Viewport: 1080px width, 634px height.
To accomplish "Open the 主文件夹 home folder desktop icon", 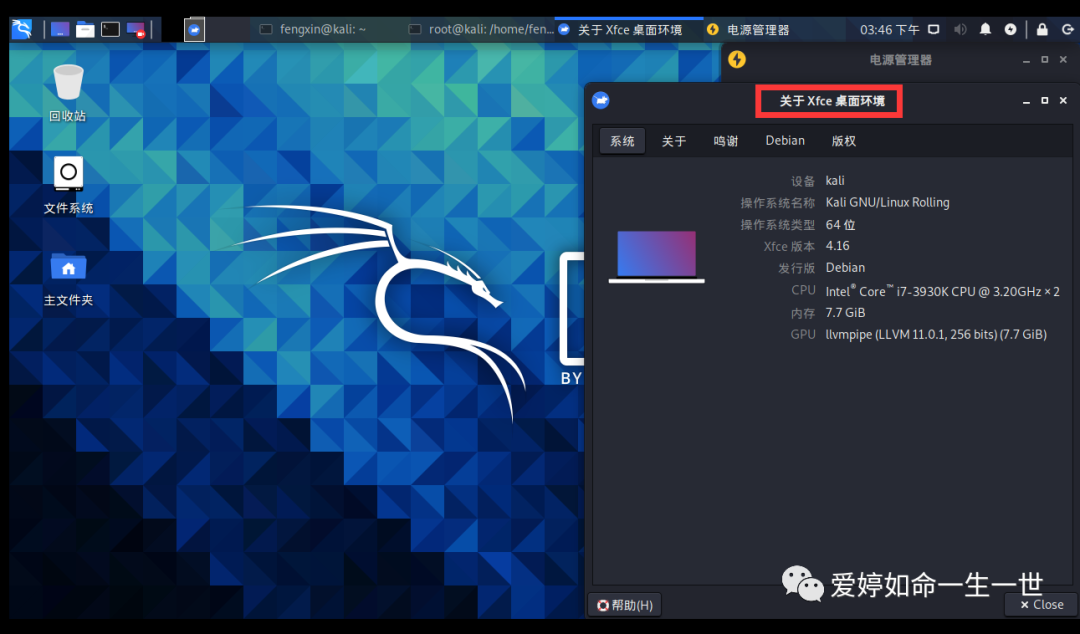I will point(68,279).
